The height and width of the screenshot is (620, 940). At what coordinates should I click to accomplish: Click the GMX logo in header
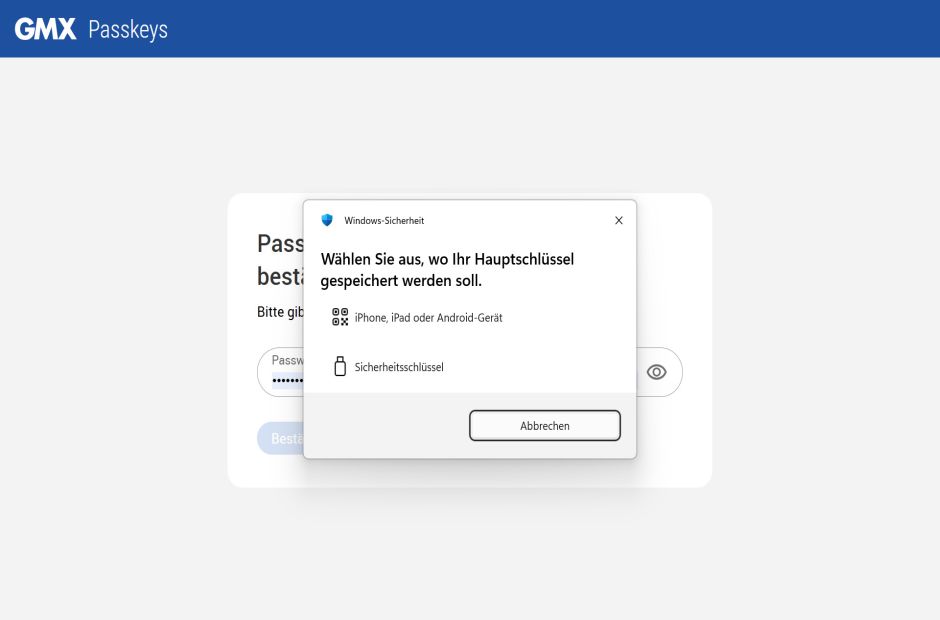click(x=46, y=29)
